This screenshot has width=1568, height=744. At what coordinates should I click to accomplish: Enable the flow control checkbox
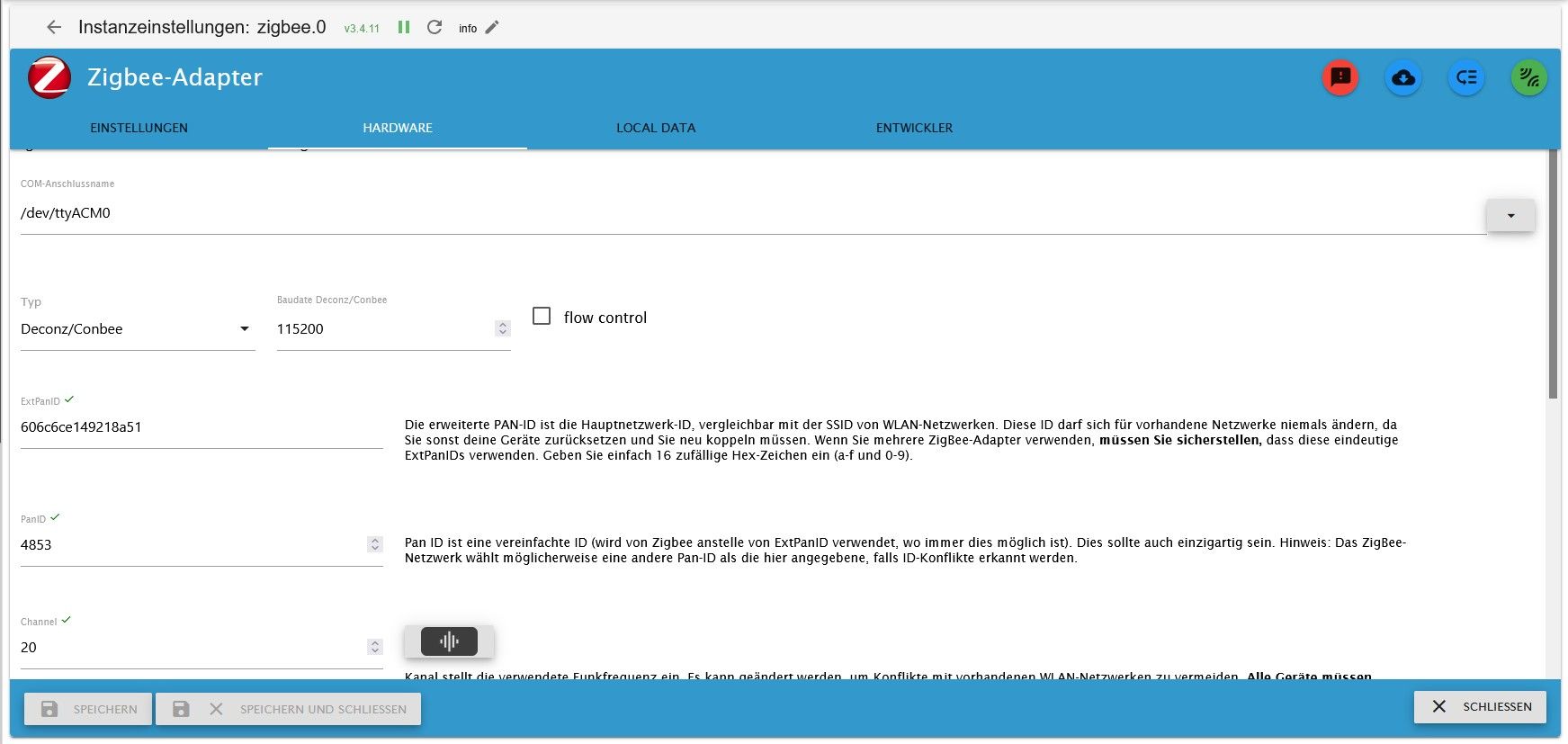coord(542,316)
